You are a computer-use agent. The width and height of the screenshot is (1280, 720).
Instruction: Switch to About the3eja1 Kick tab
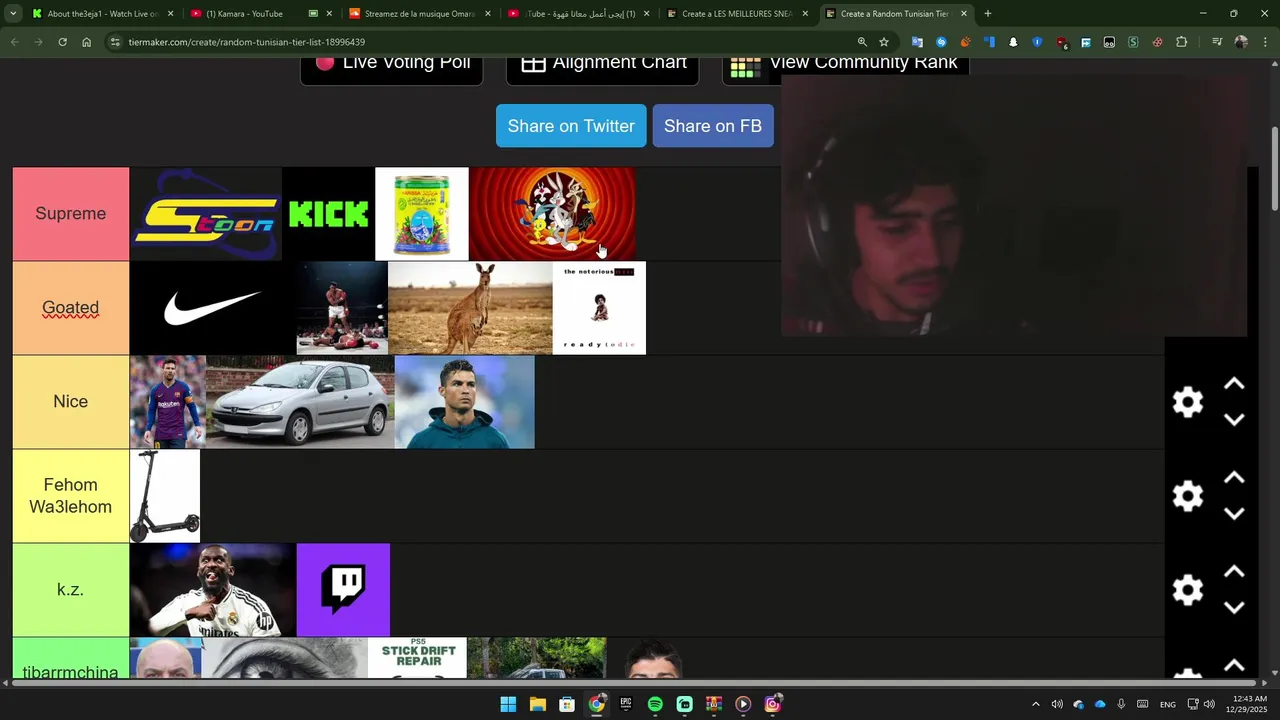pyautogui.click(x=102, y=14)
